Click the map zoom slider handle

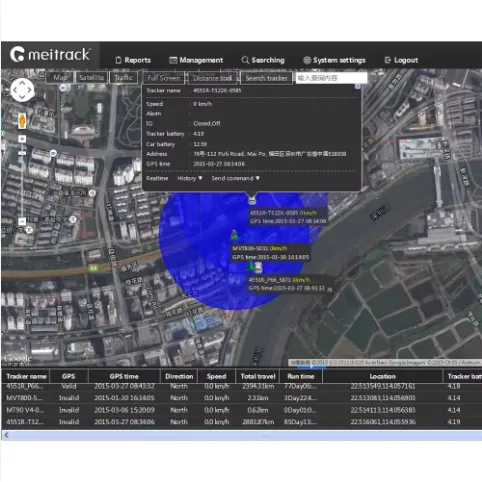coord(22,153)
